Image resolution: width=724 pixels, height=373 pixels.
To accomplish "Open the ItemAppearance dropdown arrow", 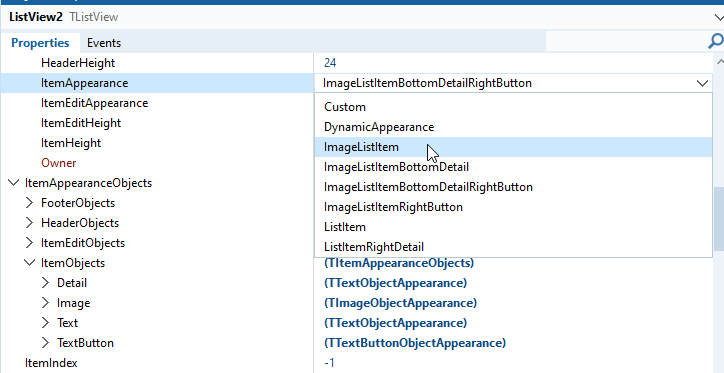I will (702, 83).
